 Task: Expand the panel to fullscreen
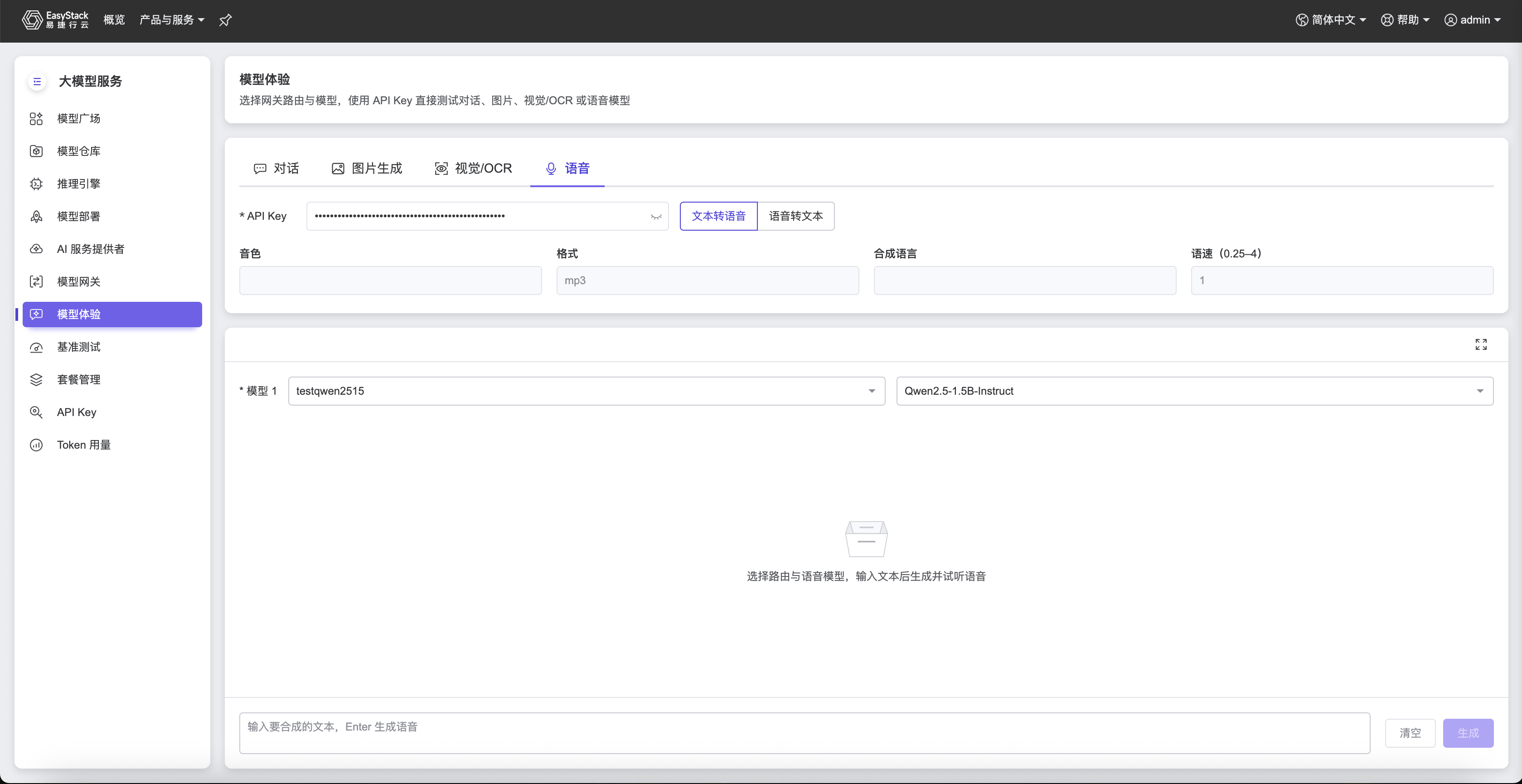[1481, 344]
